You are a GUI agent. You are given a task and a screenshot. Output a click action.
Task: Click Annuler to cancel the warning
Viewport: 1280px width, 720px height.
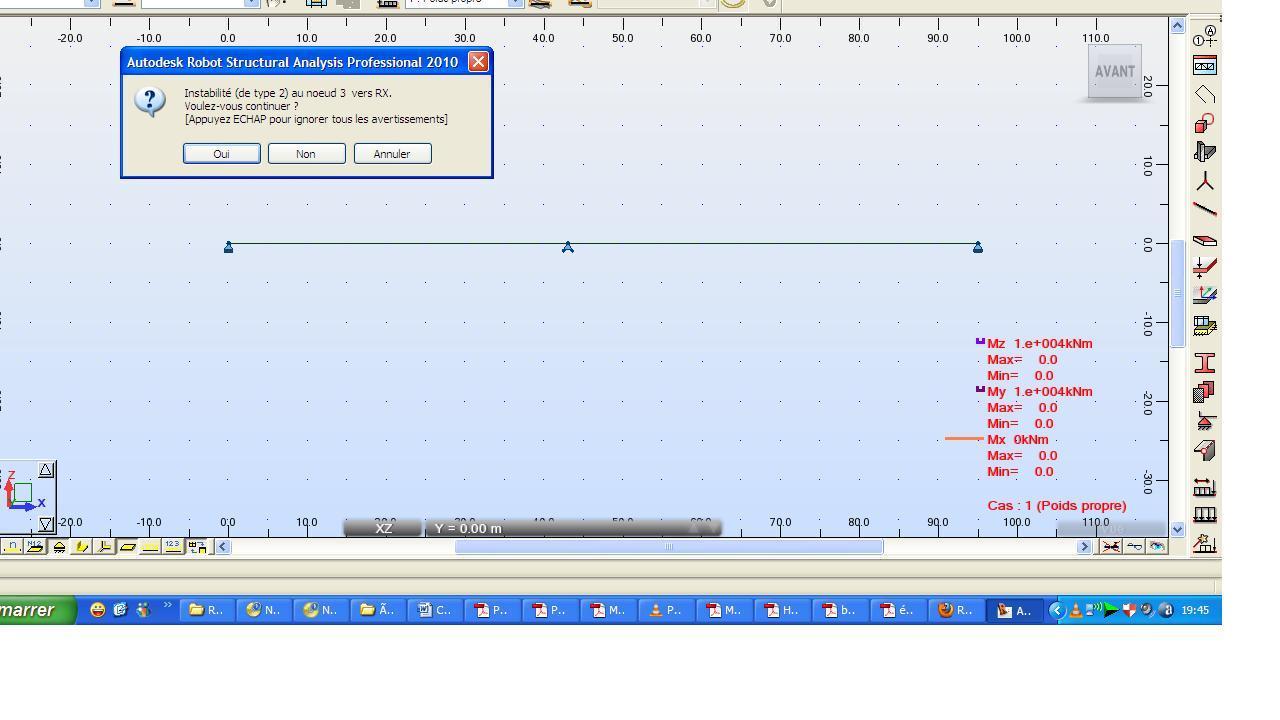tap(392, 154)
